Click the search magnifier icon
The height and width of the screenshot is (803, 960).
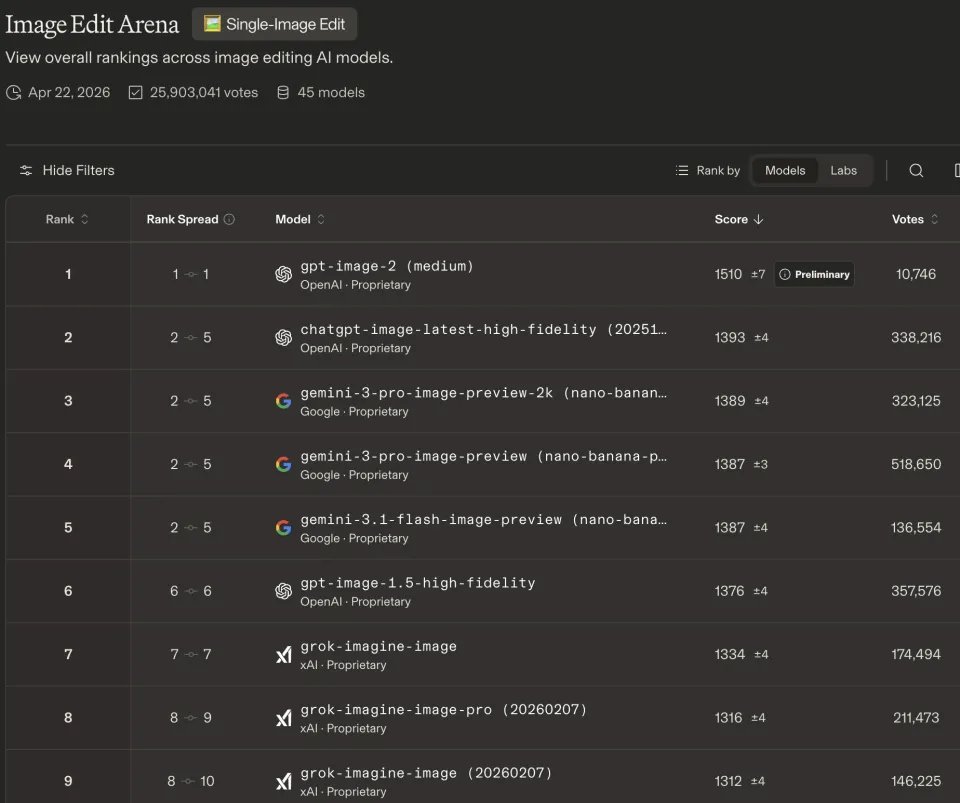(x=916, y=170)
